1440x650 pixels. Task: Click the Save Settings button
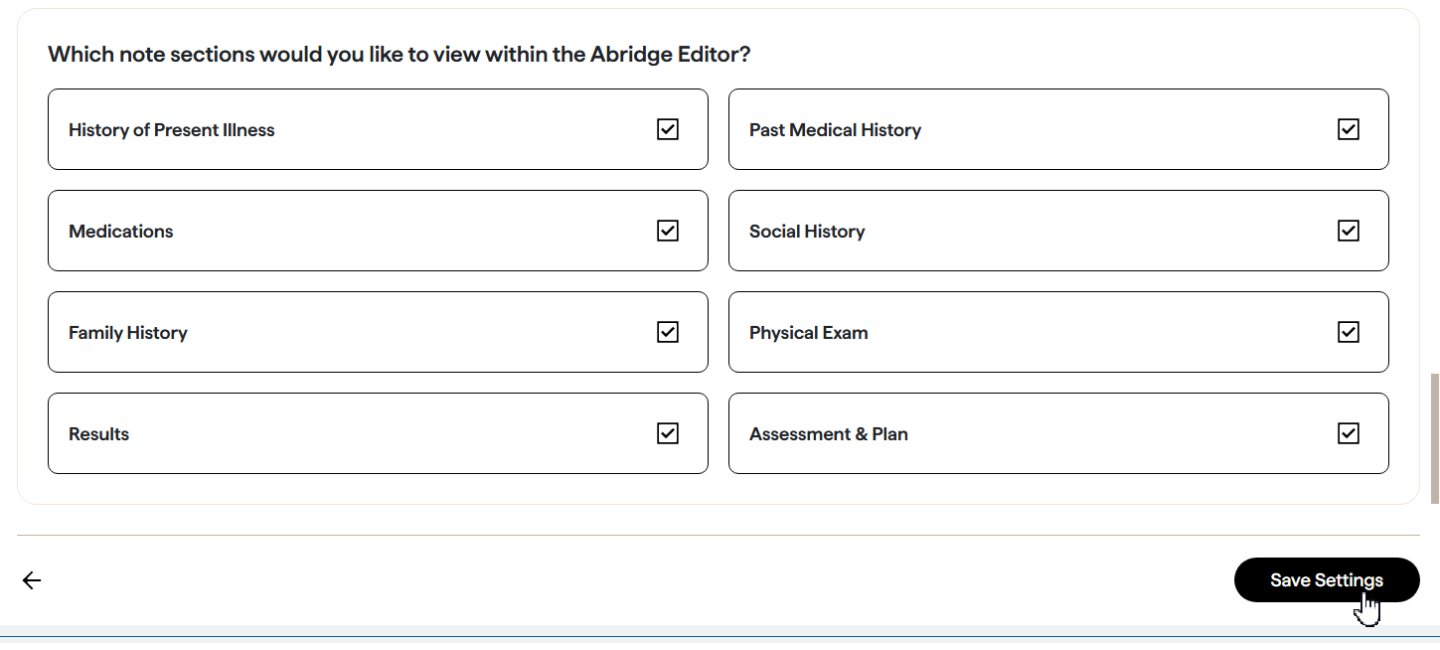tap(1326, 580)
